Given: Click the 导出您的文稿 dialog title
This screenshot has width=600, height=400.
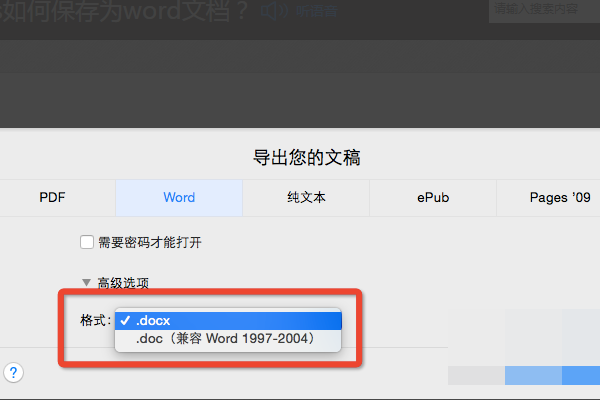Looking at the screenshot, I should [307, 158].
